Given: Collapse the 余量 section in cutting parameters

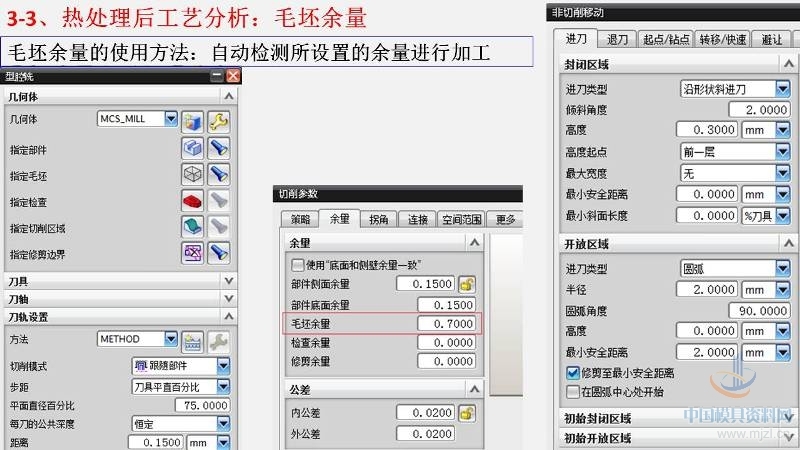Looking at the screenshot, I should click(474, 242).
